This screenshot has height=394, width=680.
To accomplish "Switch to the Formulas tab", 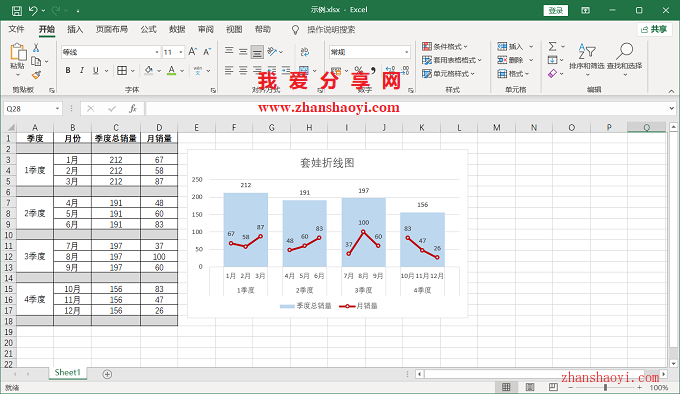I will [x=148, y=29].
